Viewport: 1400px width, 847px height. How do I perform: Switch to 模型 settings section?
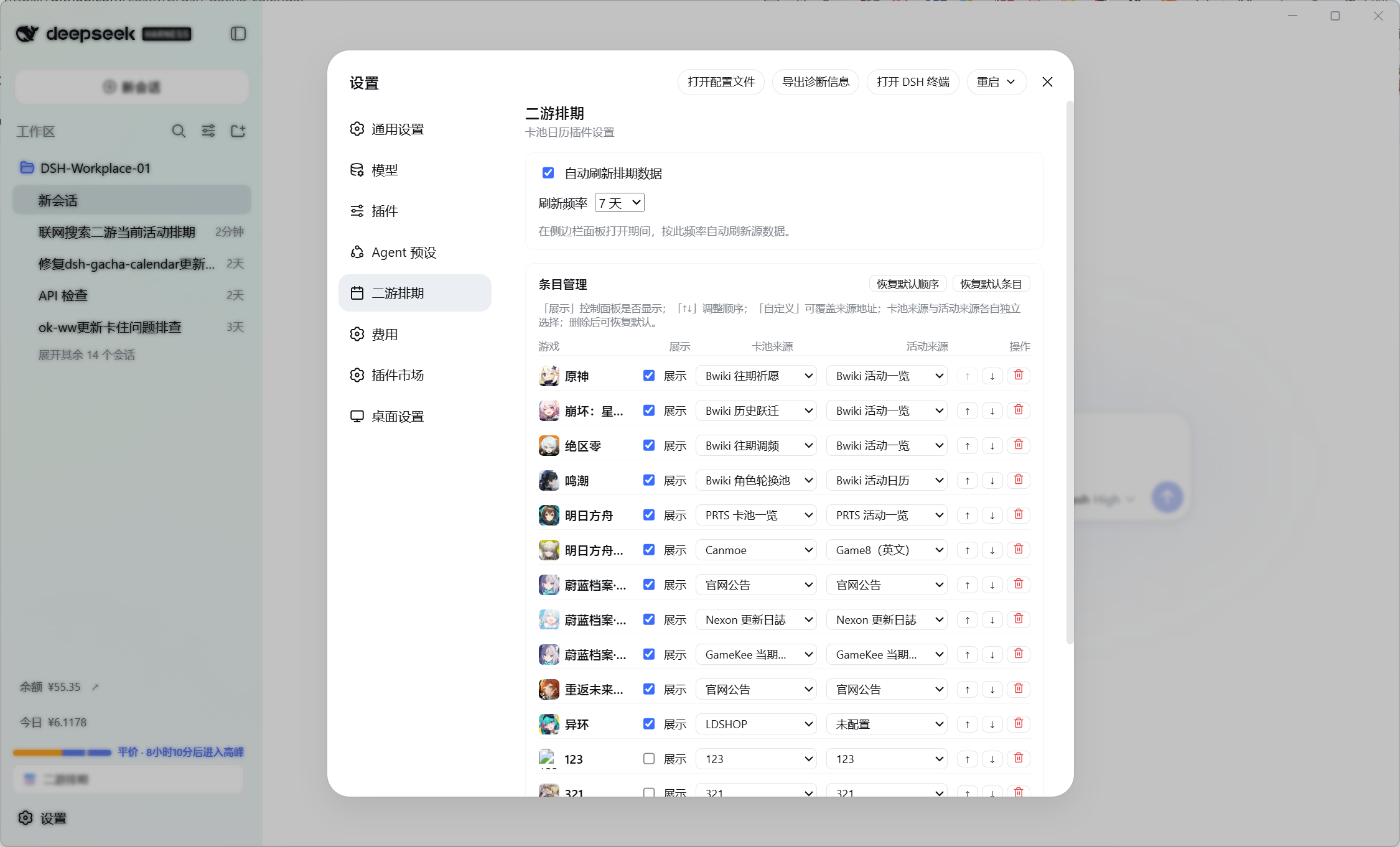[415, 170]
